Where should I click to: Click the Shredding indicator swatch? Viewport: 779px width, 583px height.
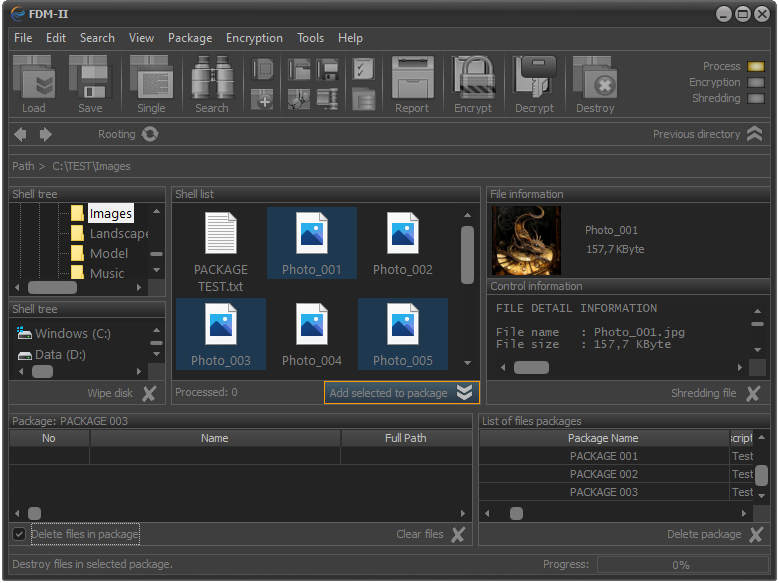click(756, 98)
